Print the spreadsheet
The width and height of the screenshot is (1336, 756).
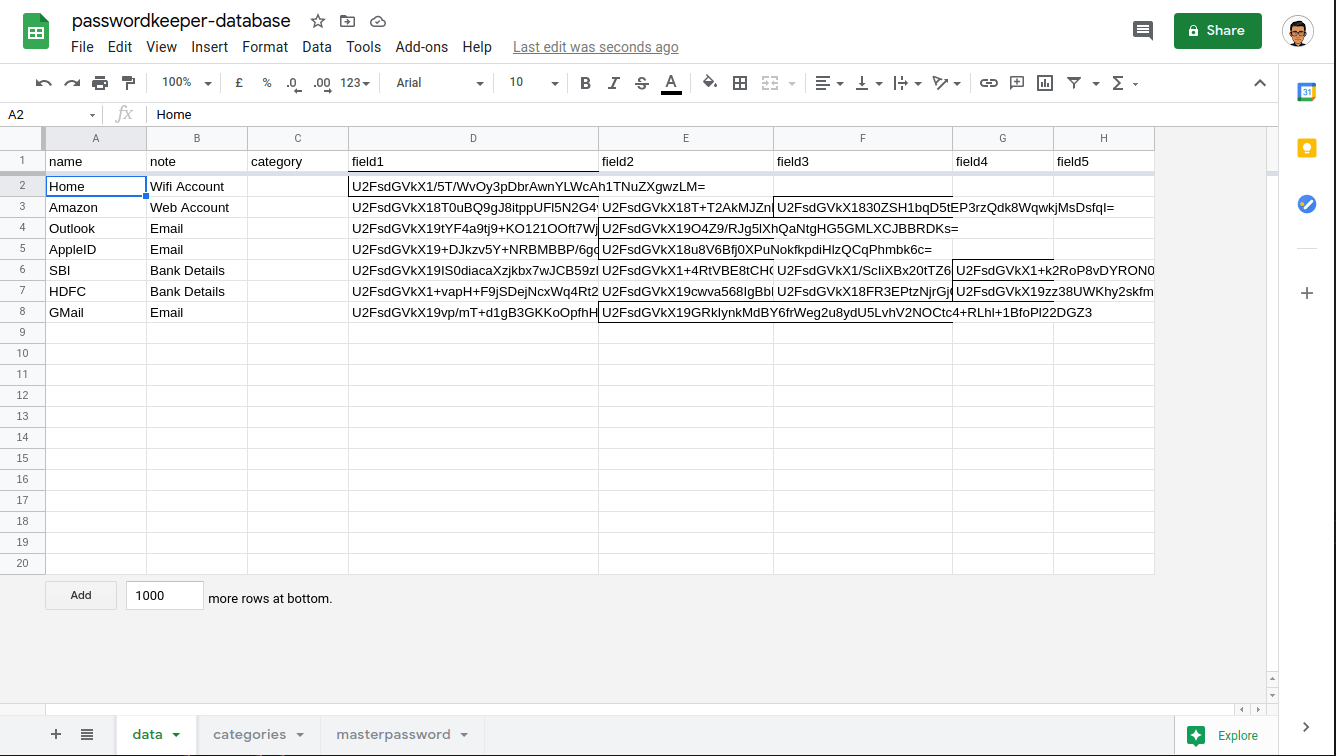(100, 83)
